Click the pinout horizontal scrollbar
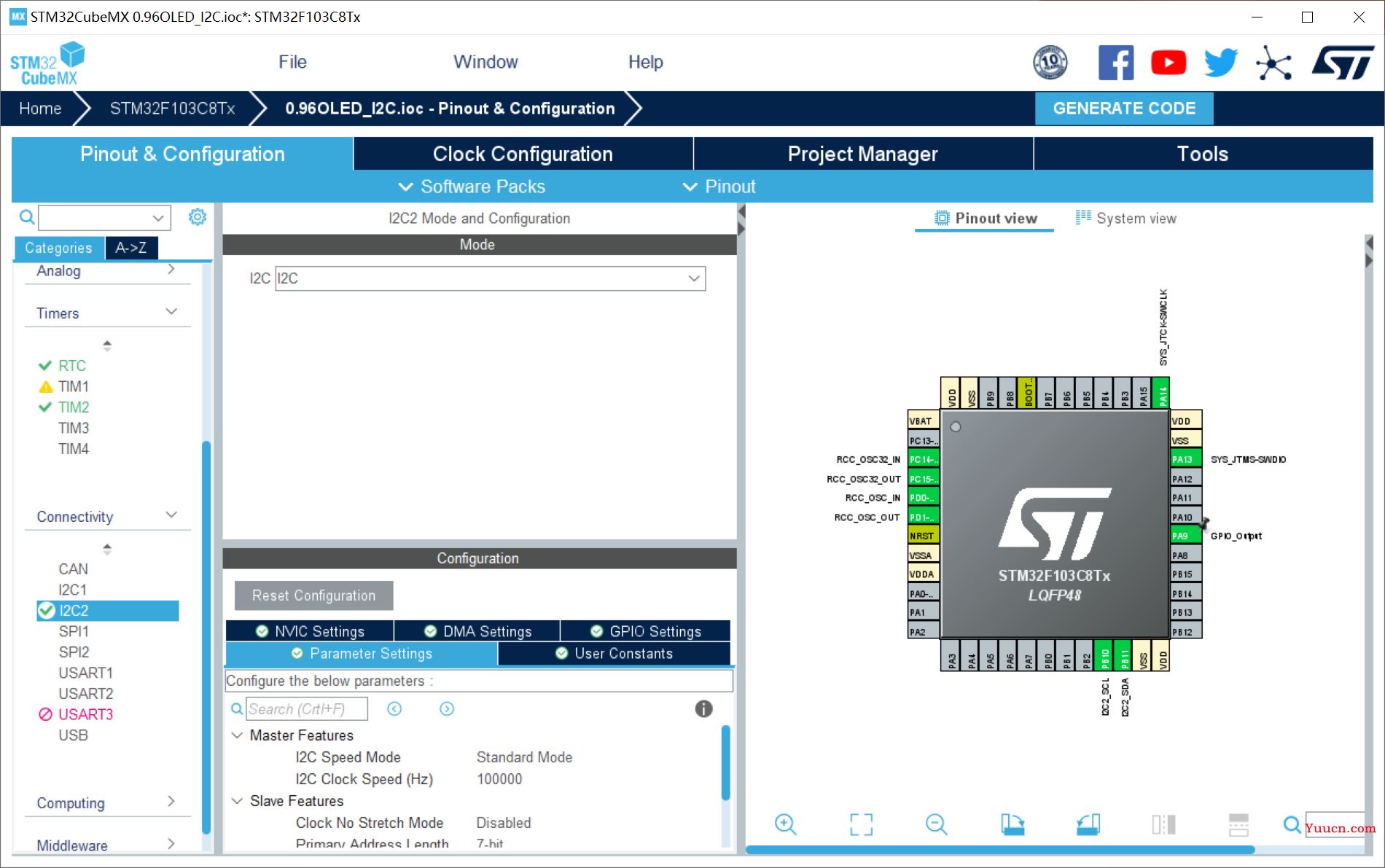This screenshot has height=868, width=1385. 999,850
